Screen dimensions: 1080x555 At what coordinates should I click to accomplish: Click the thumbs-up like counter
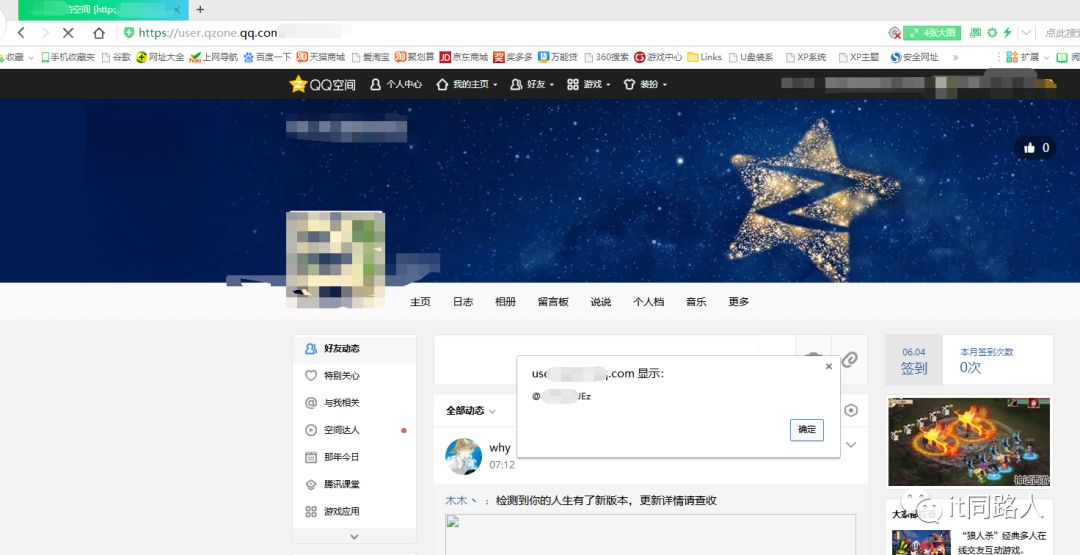[1035, 147]
